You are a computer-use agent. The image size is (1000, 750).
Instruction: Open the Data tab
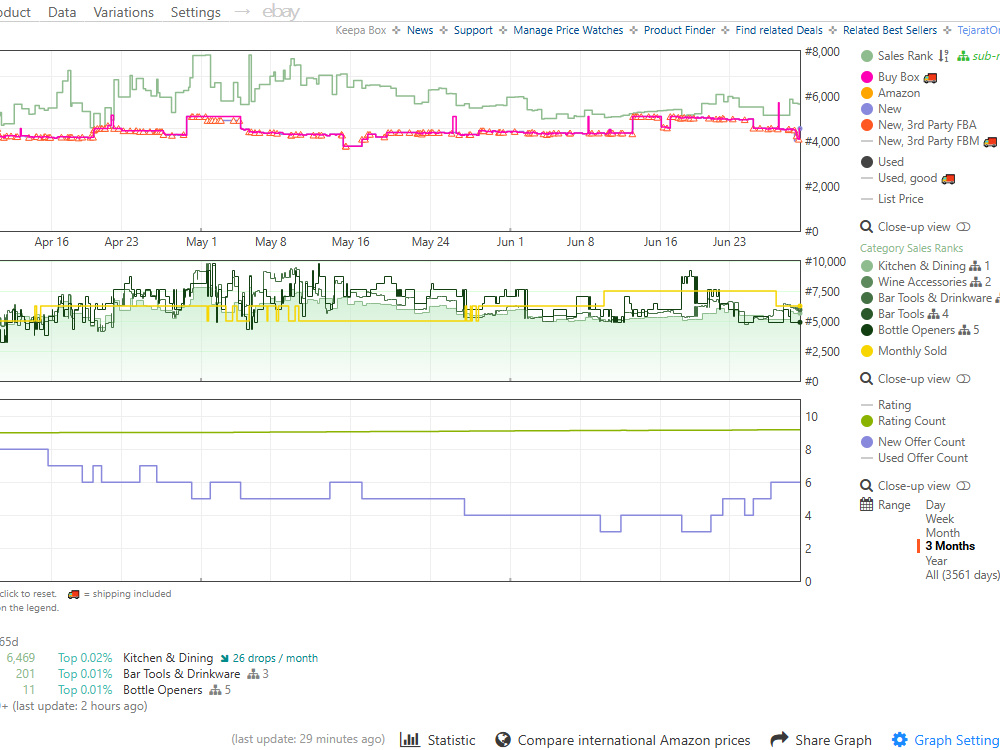click(62, 12)
